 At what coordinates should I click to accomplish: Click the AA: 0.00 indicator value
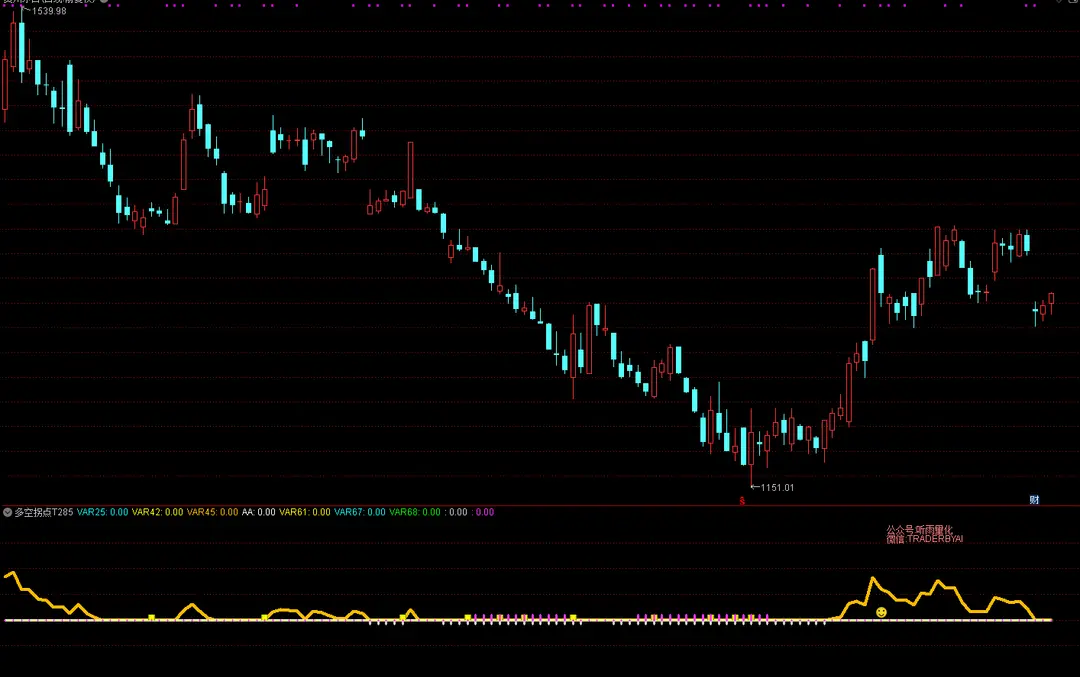[258, 512]
